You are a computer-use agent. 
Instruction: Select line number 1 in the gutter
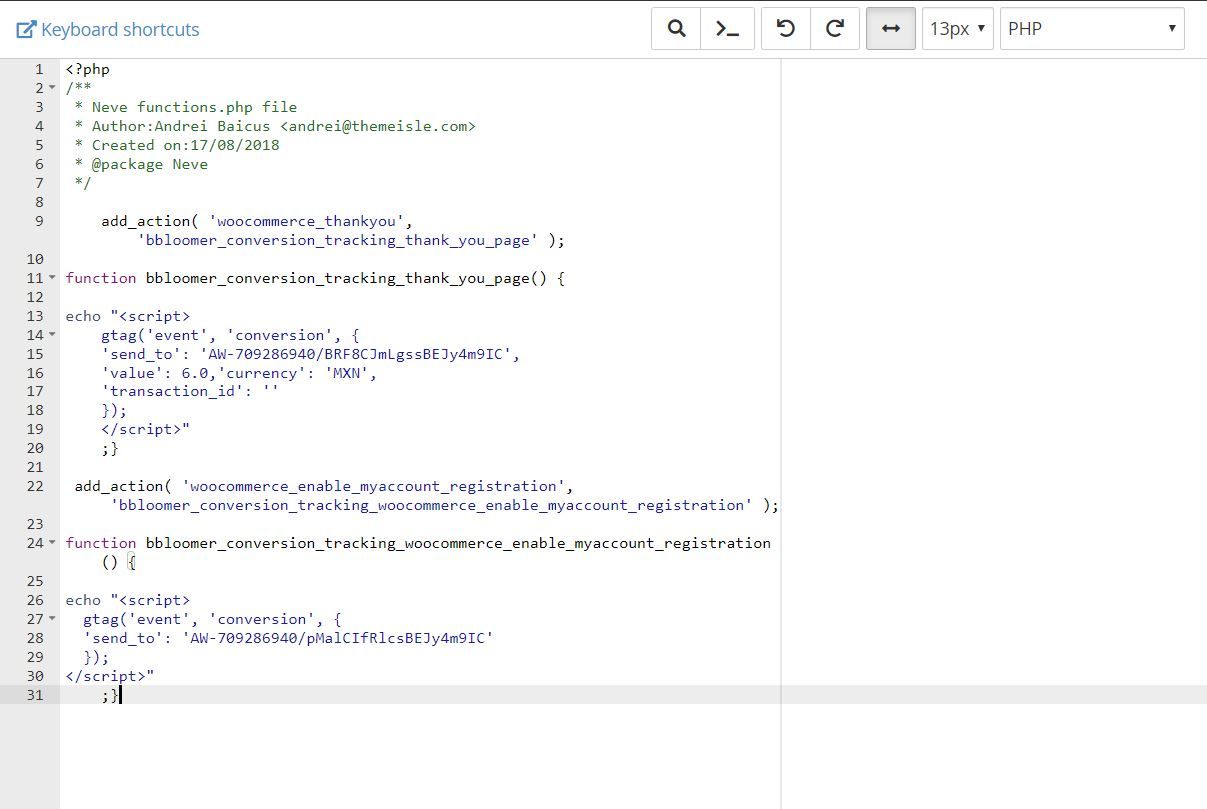[x=39, y=69]
